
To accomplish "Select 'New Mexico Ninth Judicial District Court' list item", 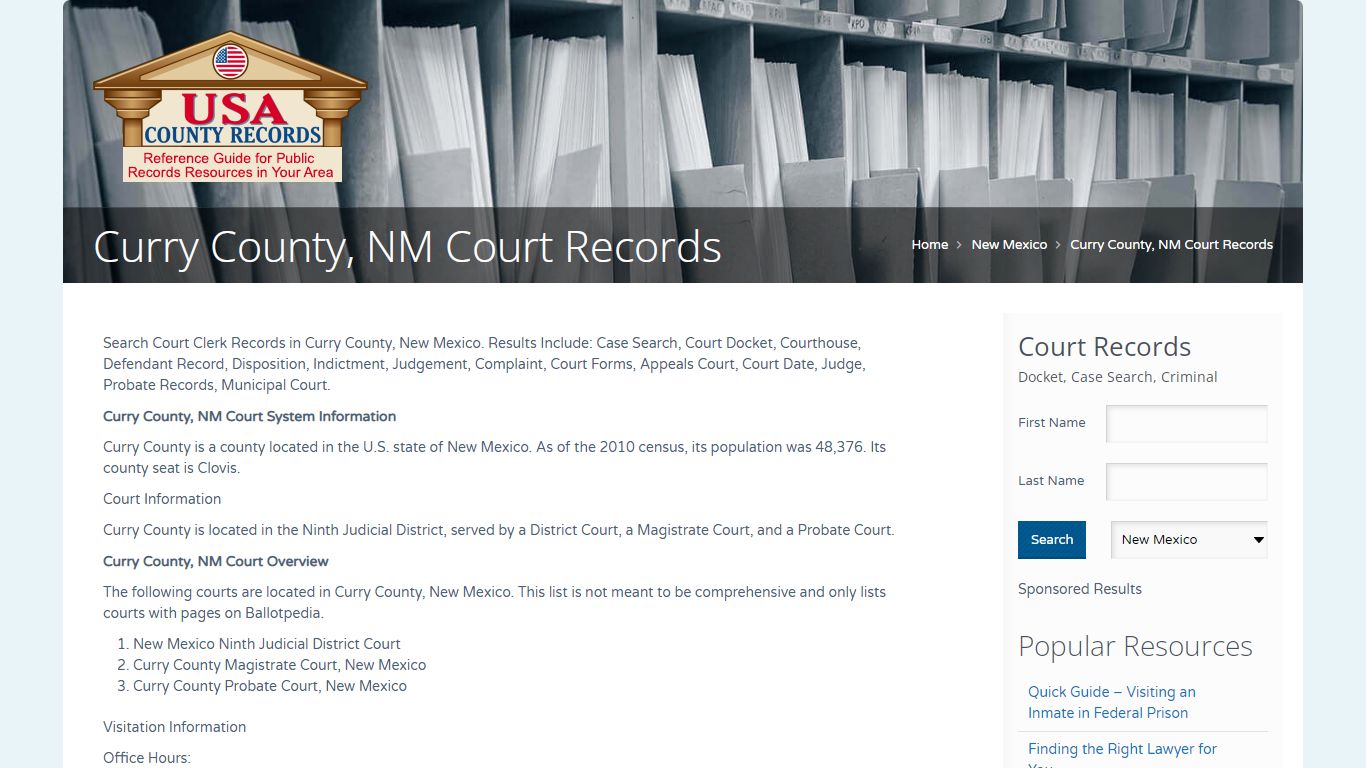I will (267, 644).
